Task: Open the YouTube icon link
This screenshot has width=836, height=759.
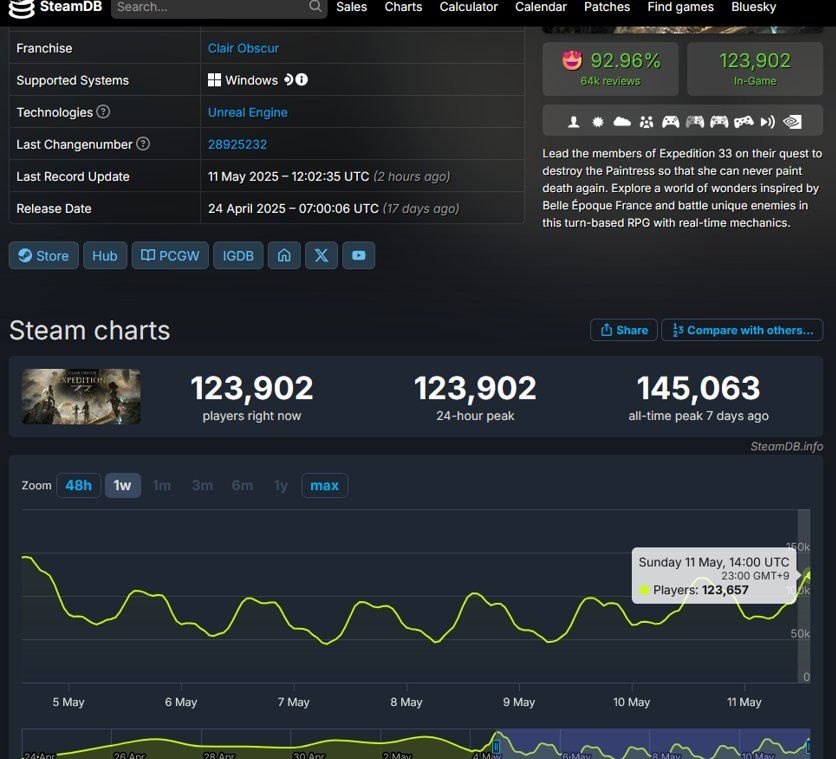Action: pyautogui.click(x=358, y=255)
